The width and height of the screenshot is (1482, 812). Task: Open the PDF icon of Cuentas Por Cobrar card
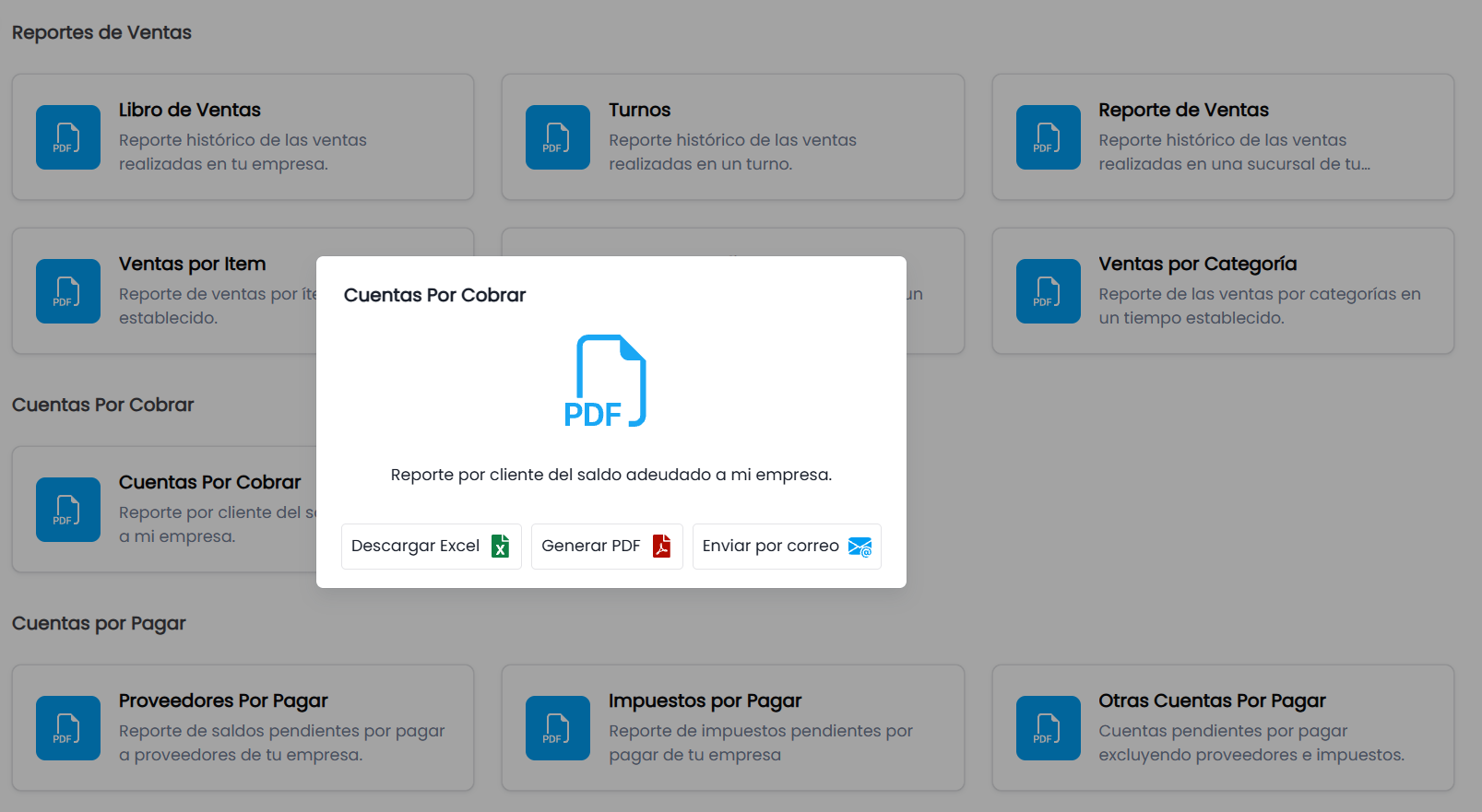[68, 510]
